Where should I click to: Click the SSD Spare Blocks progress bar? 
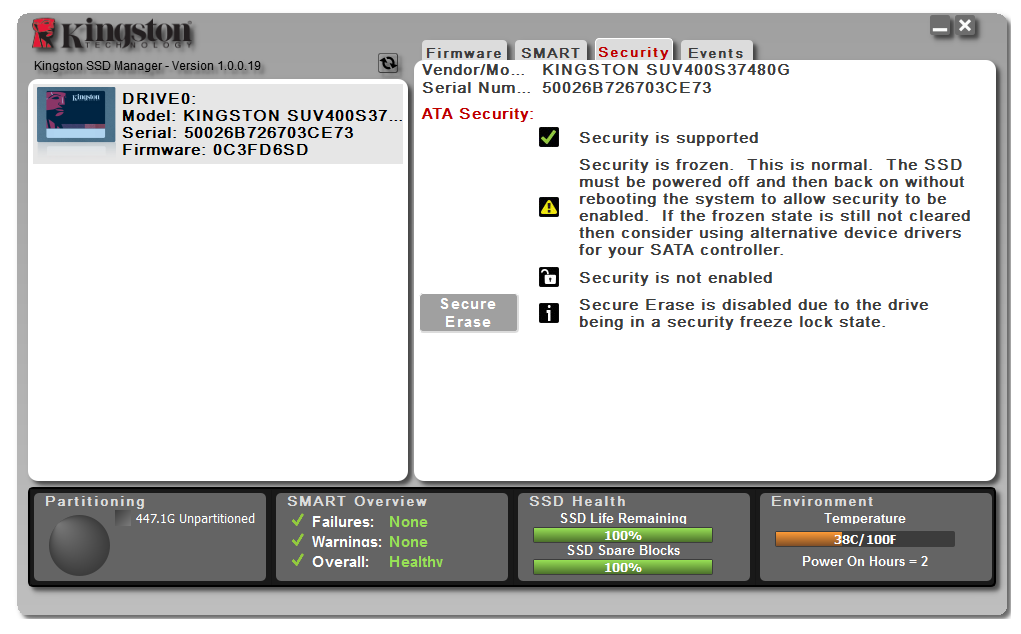pos(623,567)
